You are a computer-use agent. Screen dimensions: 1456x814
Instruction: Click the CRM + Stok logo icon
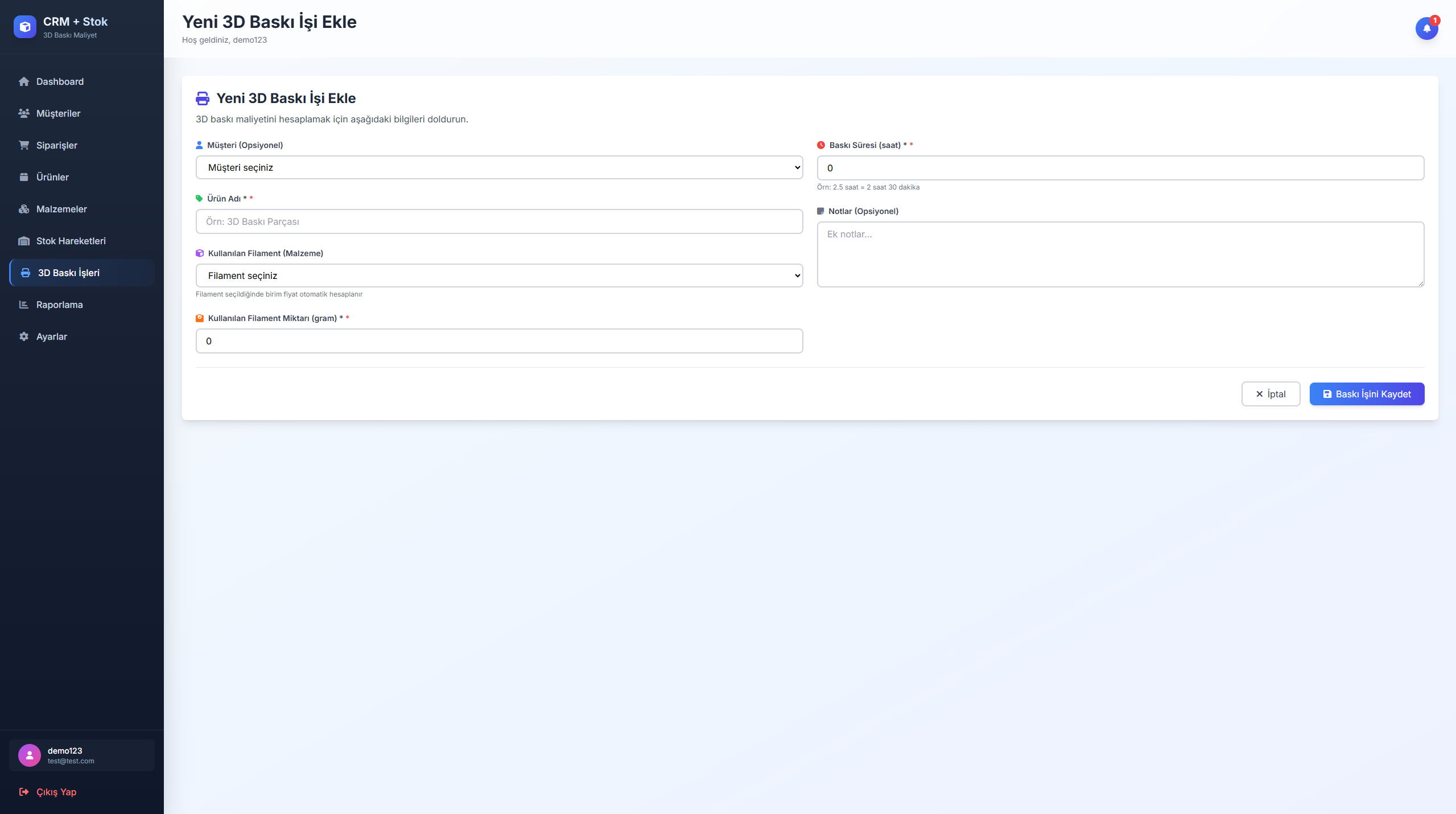(25, 27)
